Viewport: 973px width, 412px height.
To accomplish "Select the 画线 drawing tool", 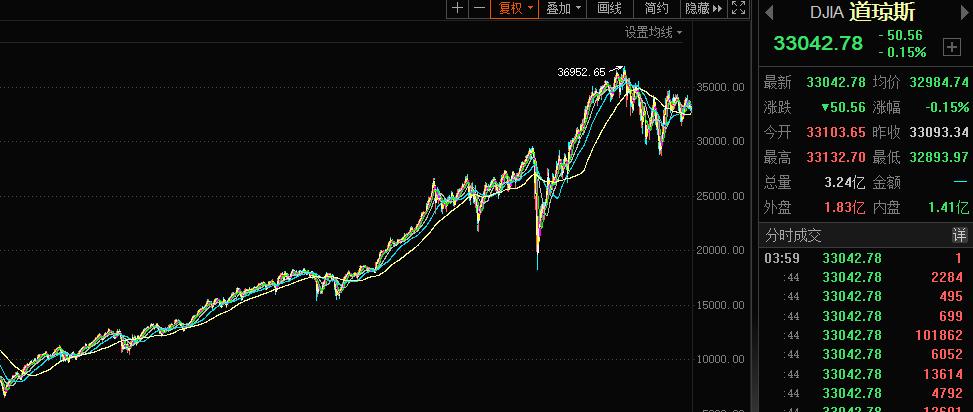I will (610, 8).
